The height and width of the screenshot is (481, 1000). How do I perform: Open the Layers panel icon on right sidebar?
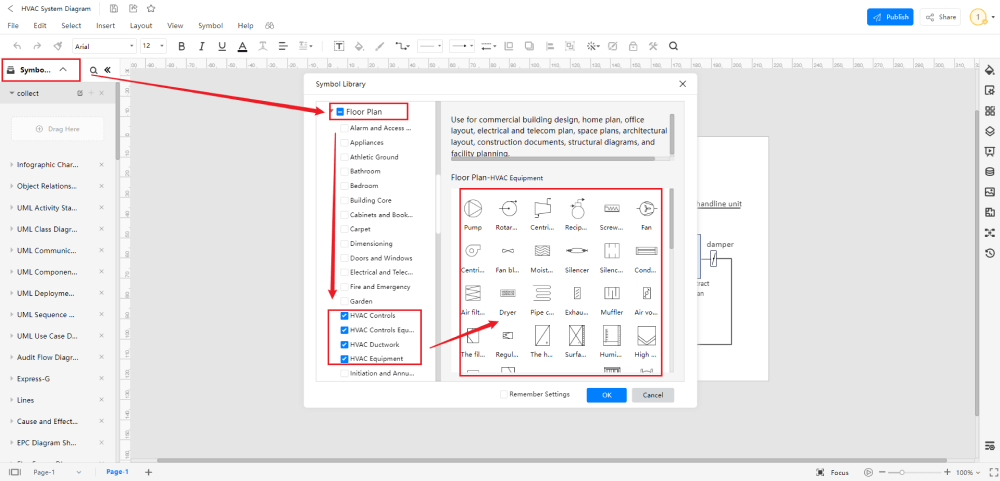click(x=990, y=130)
